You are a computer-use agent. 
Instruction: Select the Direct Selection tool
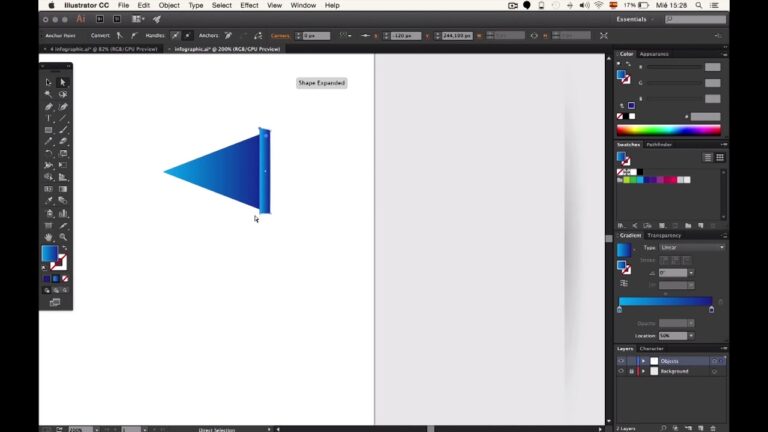63,82
